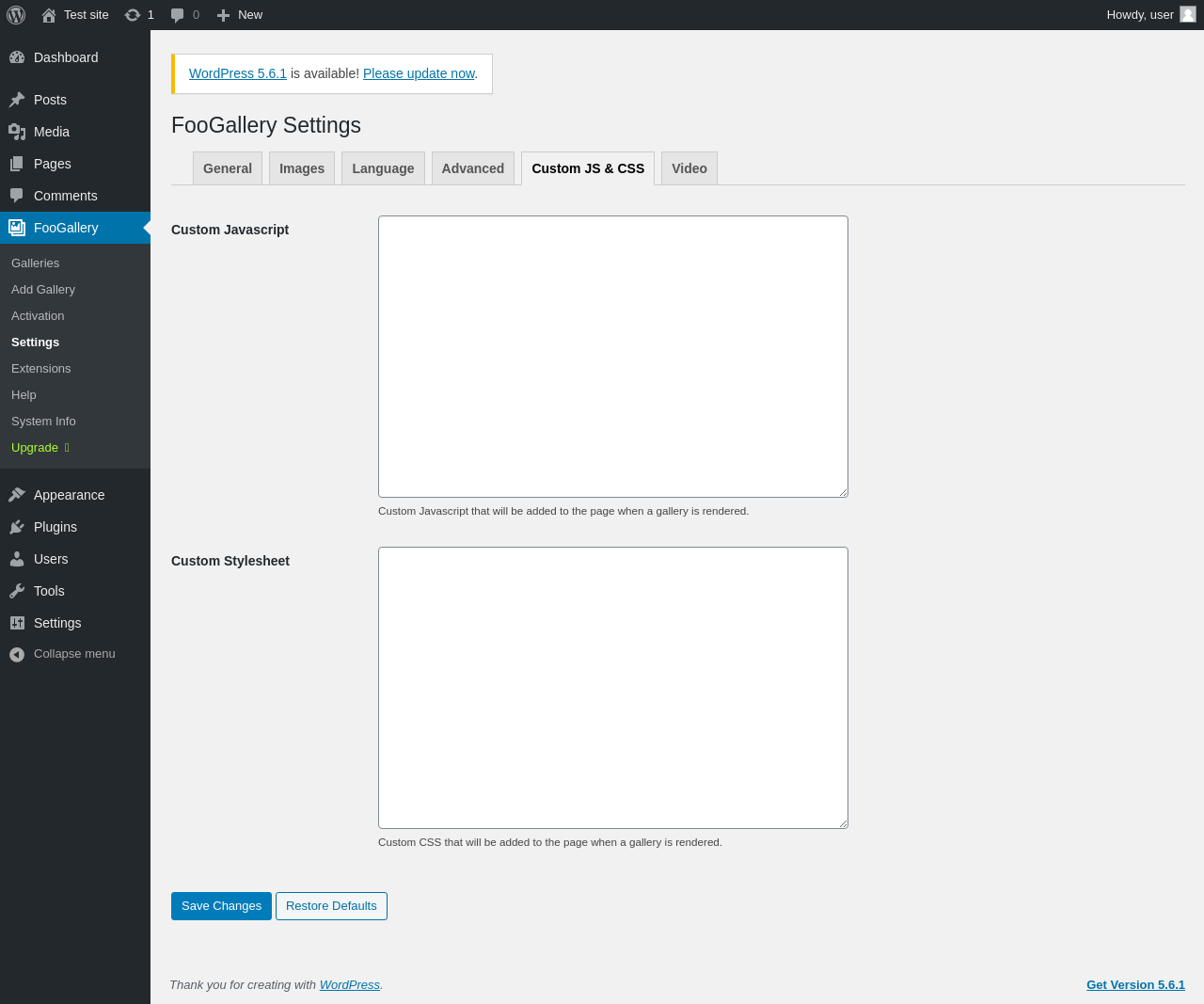Screen dimensions: 1204x1004
Task: Click the plus icon beside New
Action: click(223, 15)
